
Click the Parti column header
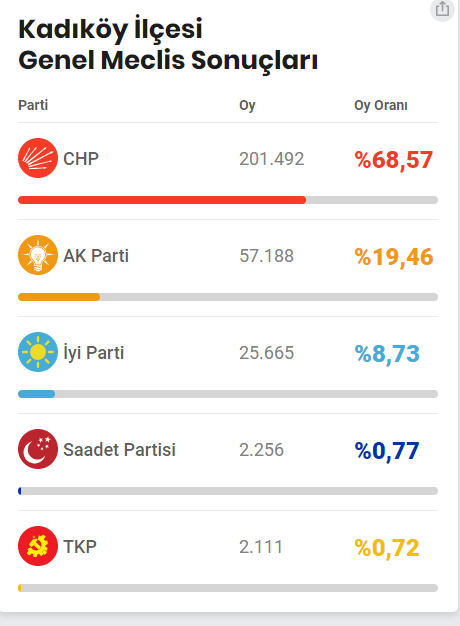pyautogui.click(x=33, y=105)
